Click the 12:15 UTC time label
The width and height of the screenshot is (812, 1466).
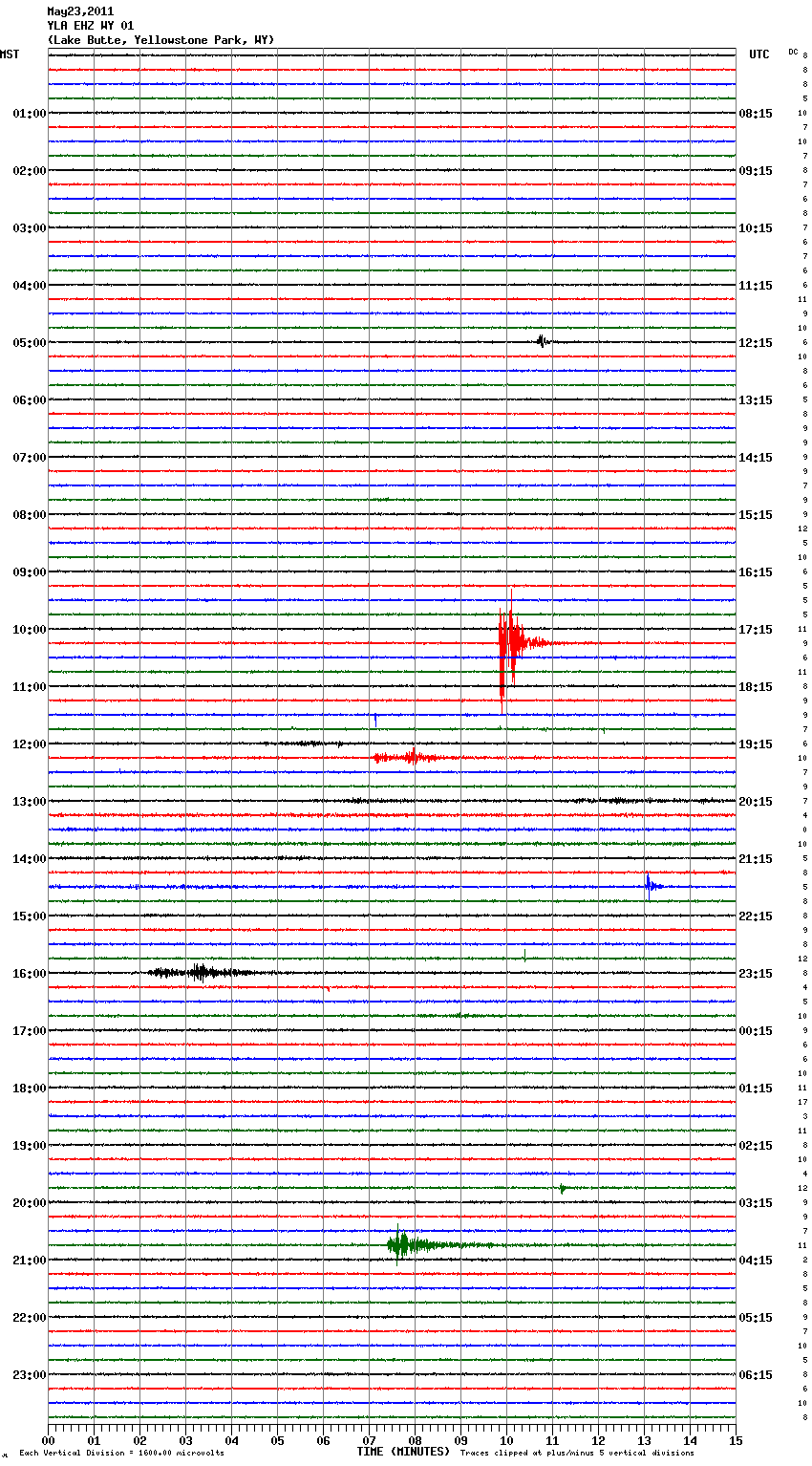[756, 343]
